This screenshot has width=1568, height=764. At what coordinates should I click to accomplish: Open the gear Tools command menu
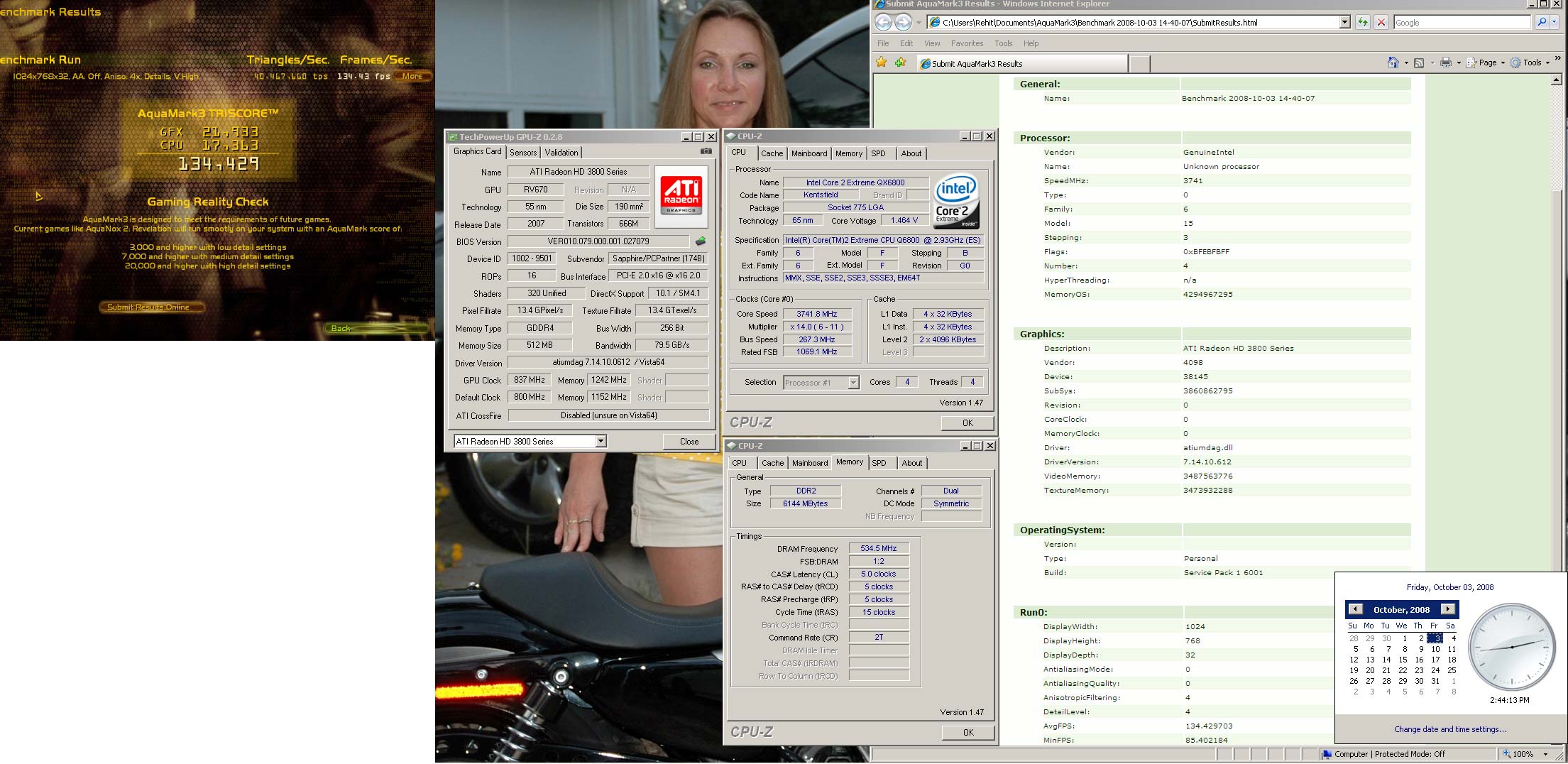coord(1530,63)
